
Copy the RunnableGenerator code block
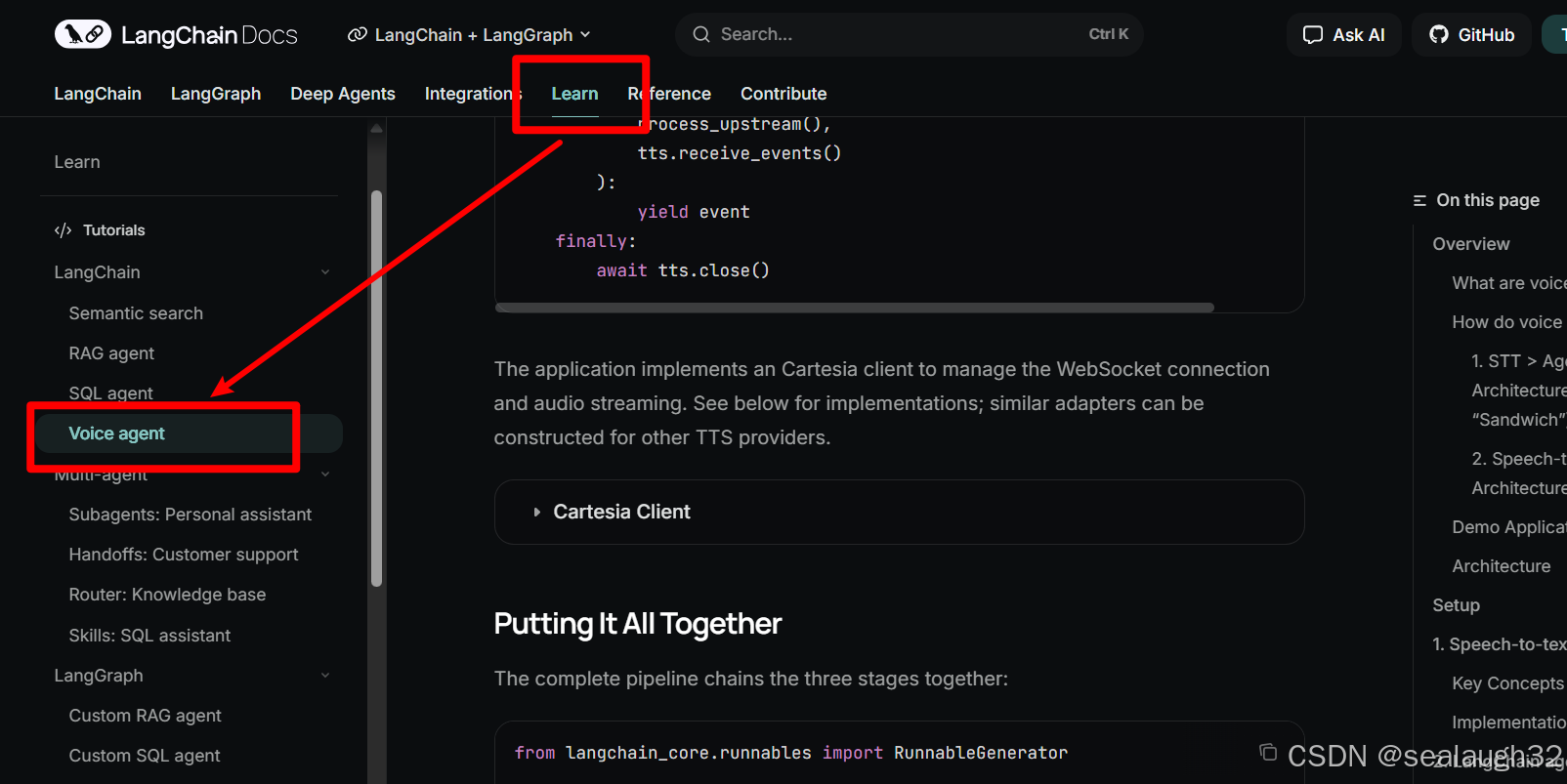click(x=1268, y=752)
